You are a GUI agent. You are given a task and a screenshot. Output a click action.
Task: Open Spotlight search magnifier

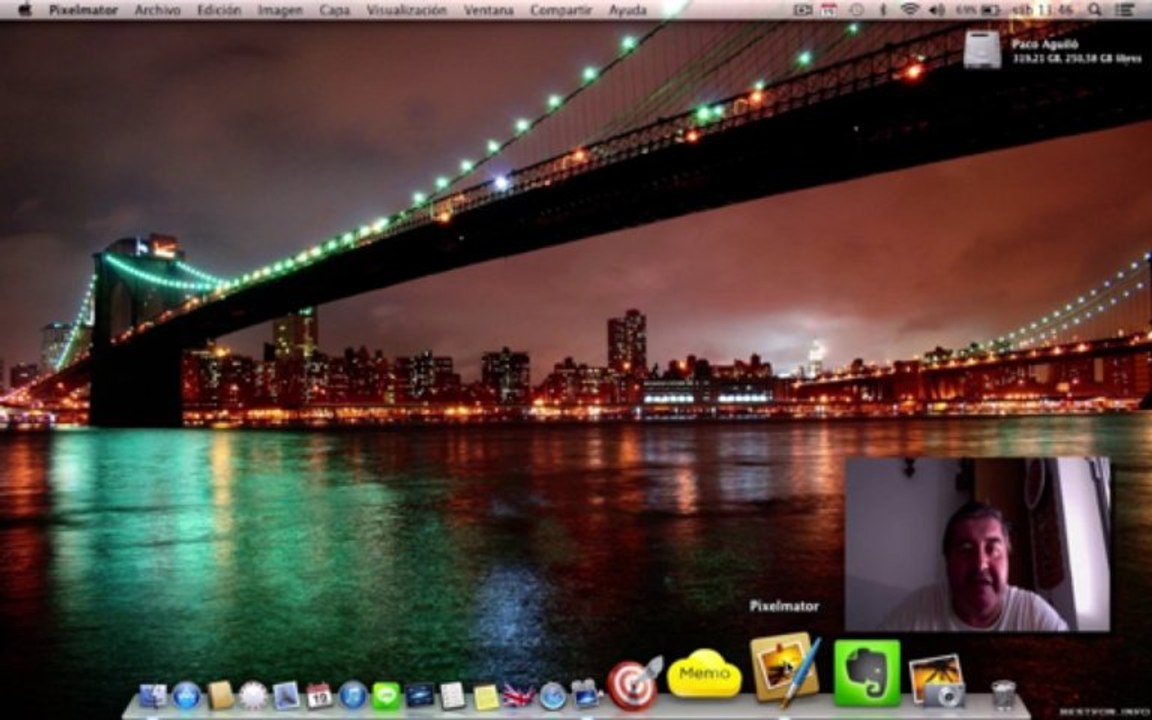click(x=1094, y=10)
